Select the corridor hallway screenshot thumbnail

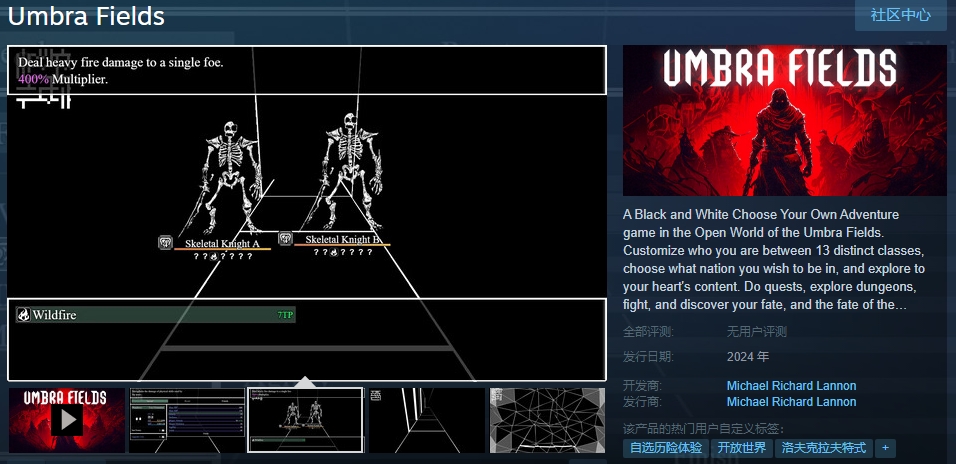[427, 420]
